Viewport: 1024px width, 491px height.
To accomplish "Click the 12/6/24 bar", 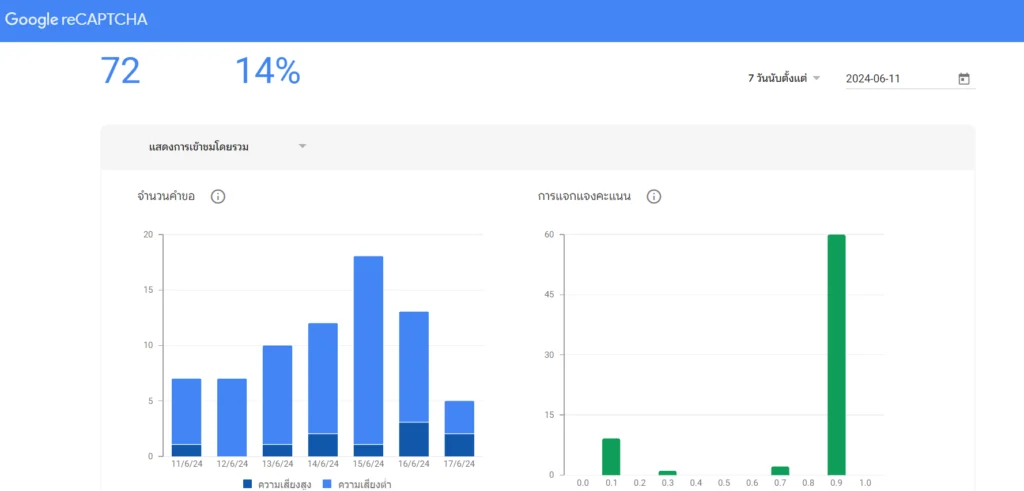I will 232,417.
